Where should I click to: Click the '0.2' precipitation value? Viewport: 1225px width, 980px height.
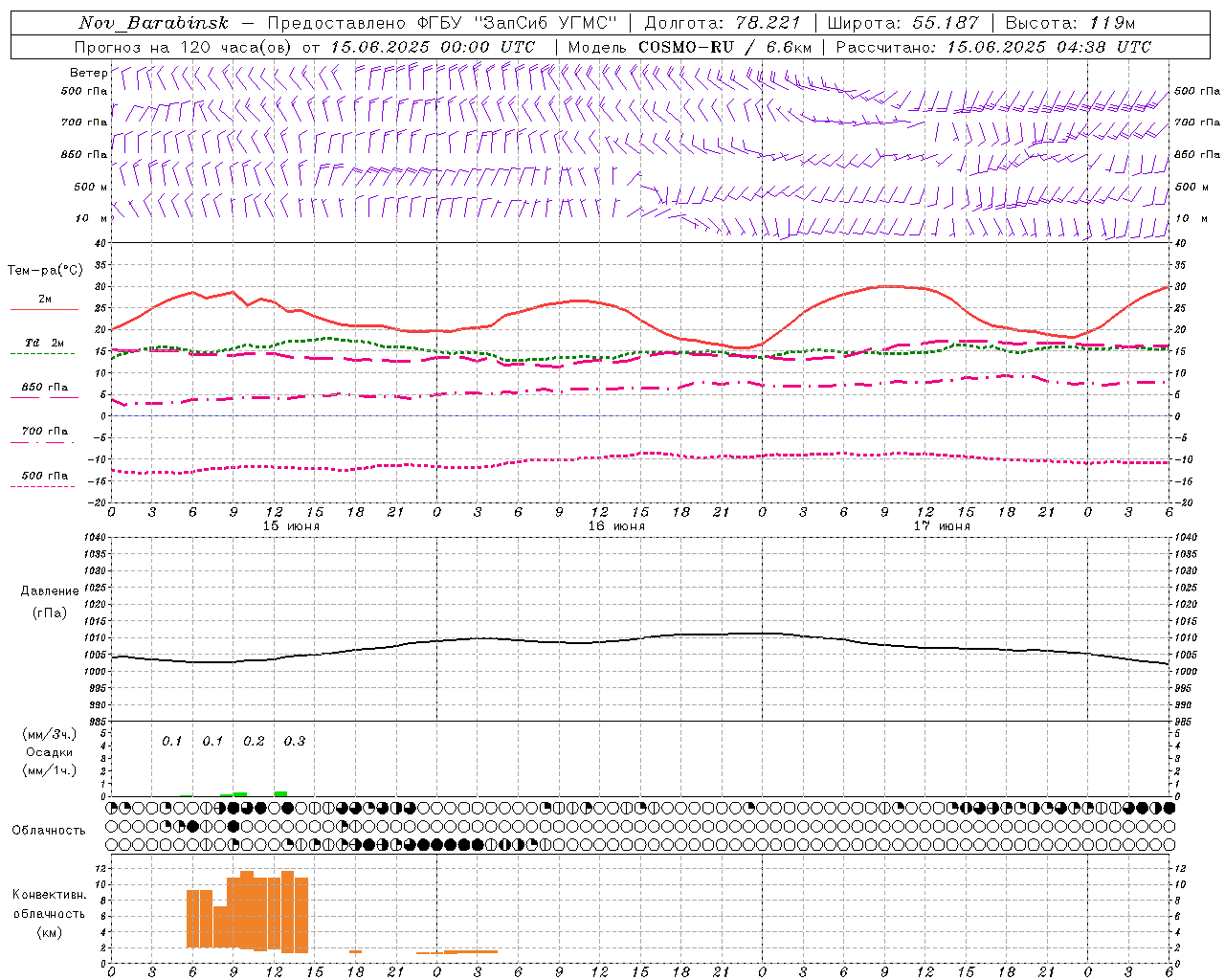click(x=254, y=742)
